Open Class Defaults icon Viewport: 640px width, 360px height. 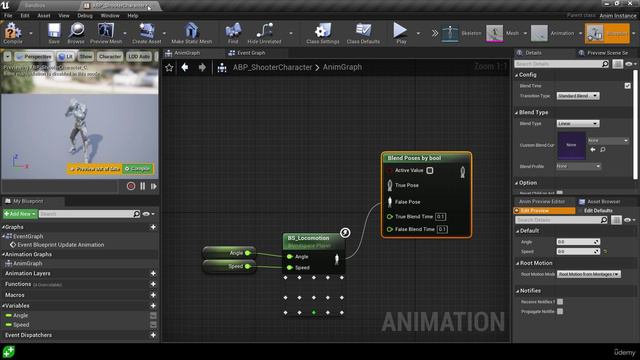point(363,32)
